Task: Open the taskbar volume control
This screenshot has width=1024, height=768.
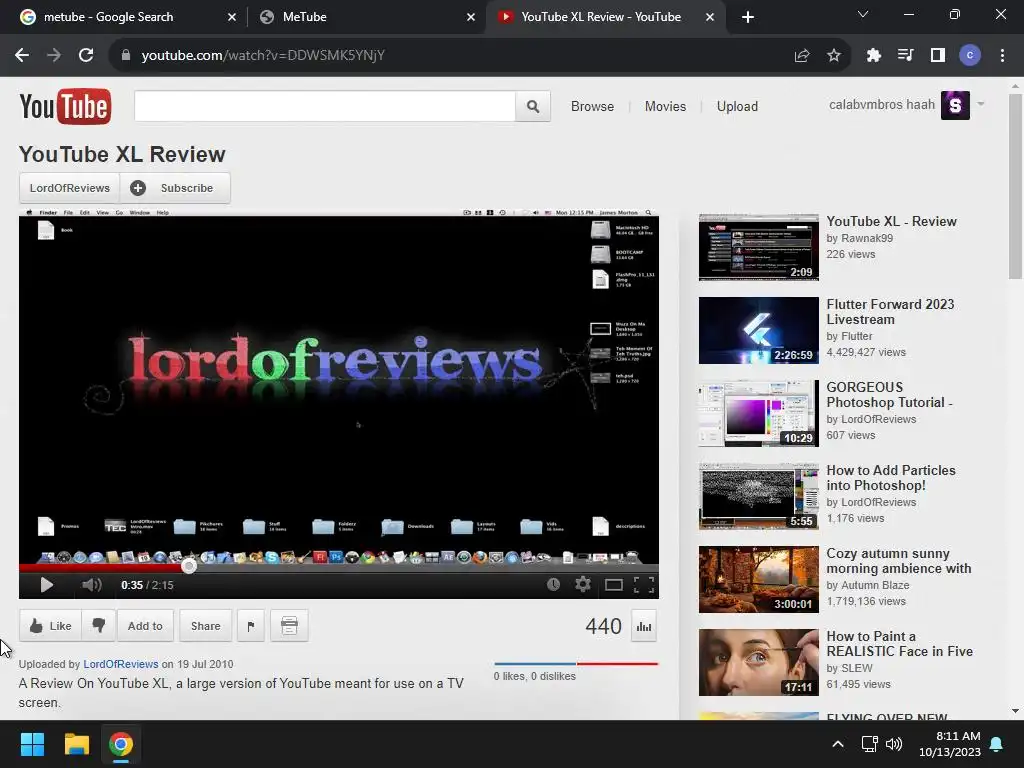Action: [x=894, y=744]
